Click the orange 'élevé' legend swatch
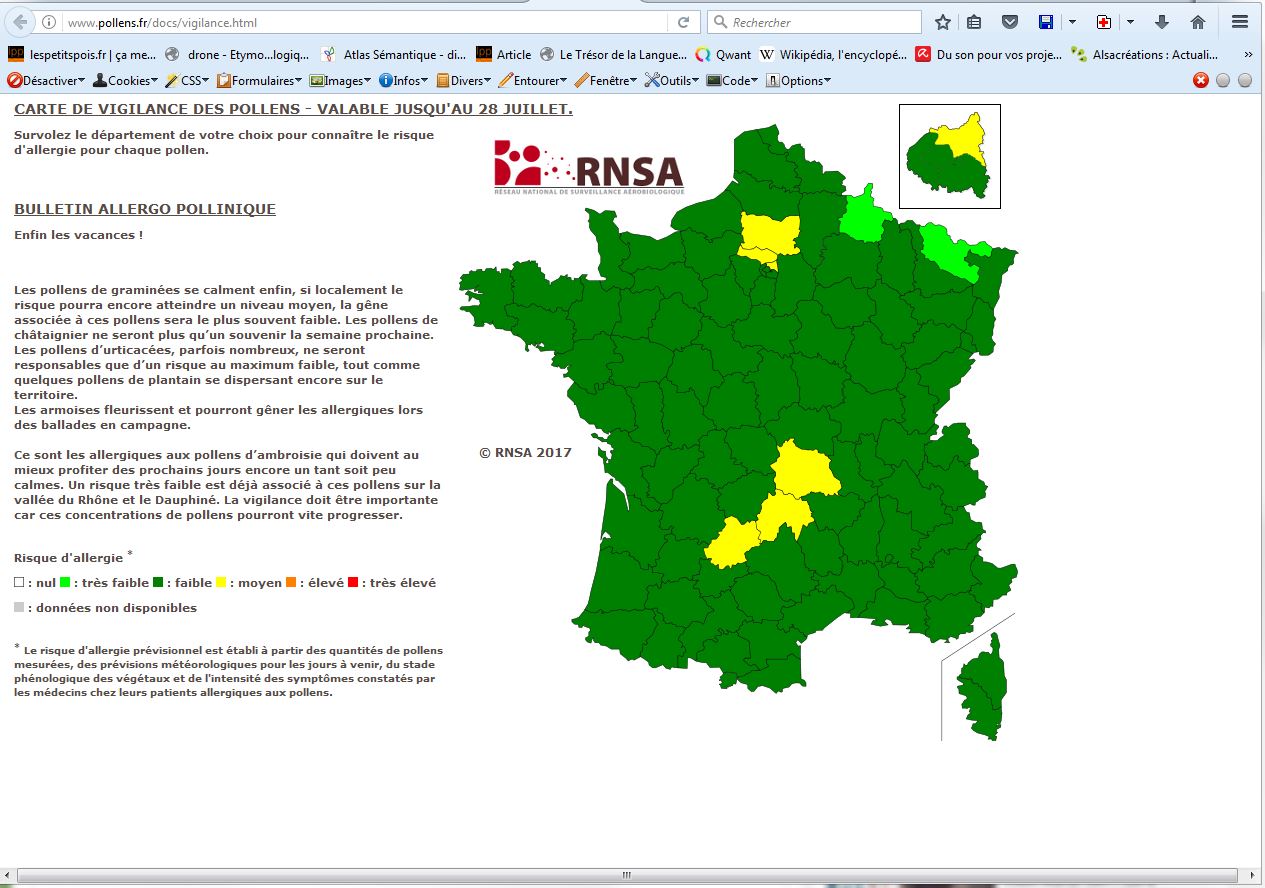This screenshot has height=888, width=1265. 290,582
